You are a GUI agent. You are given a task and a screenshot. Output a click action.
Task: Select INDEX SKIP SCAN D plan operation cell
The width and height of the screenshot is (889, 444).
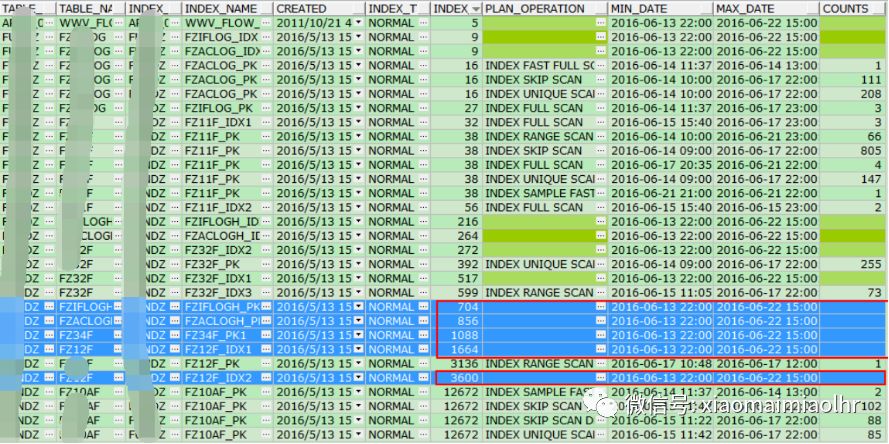coord(545,420)
